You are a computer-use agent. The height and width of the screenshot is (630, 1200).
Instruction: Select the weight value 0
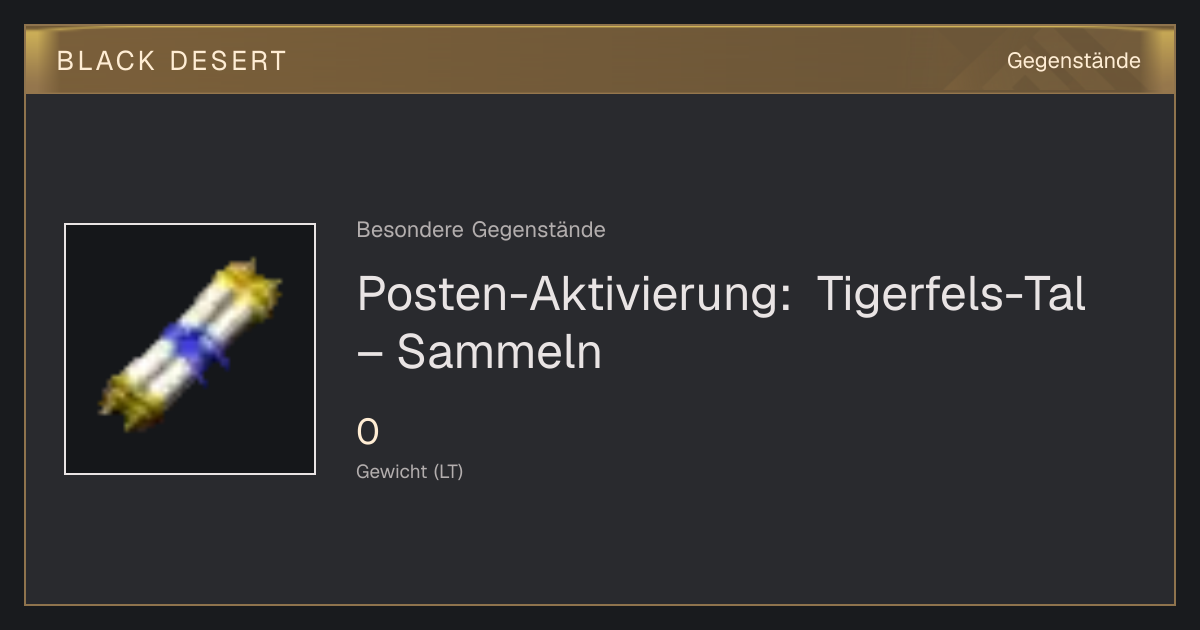tap(368, 432)
